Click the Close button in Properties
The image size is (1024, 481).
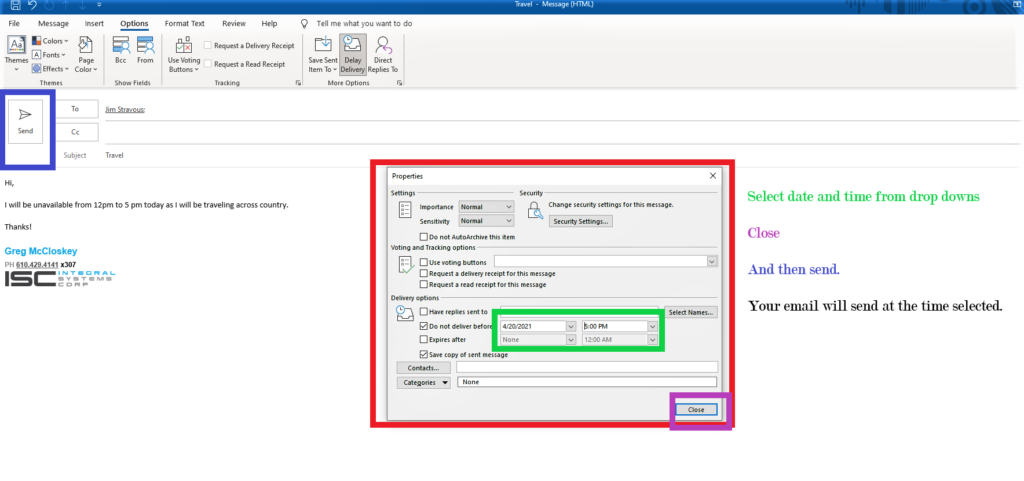tap(696, 409)
